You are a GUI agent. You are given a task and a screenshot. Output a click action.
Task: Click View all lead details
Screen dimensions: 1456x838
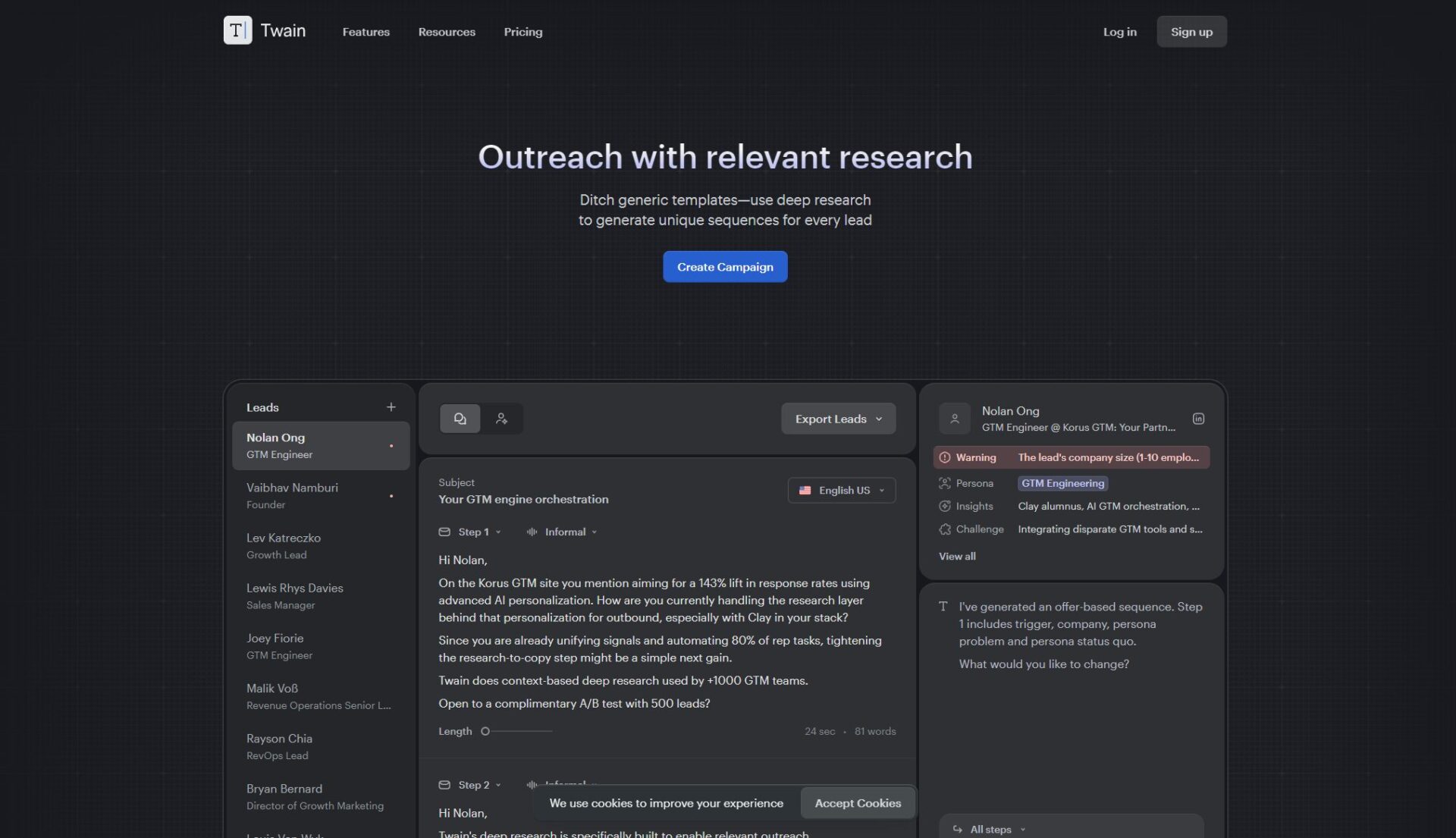[x=957, y=556]
